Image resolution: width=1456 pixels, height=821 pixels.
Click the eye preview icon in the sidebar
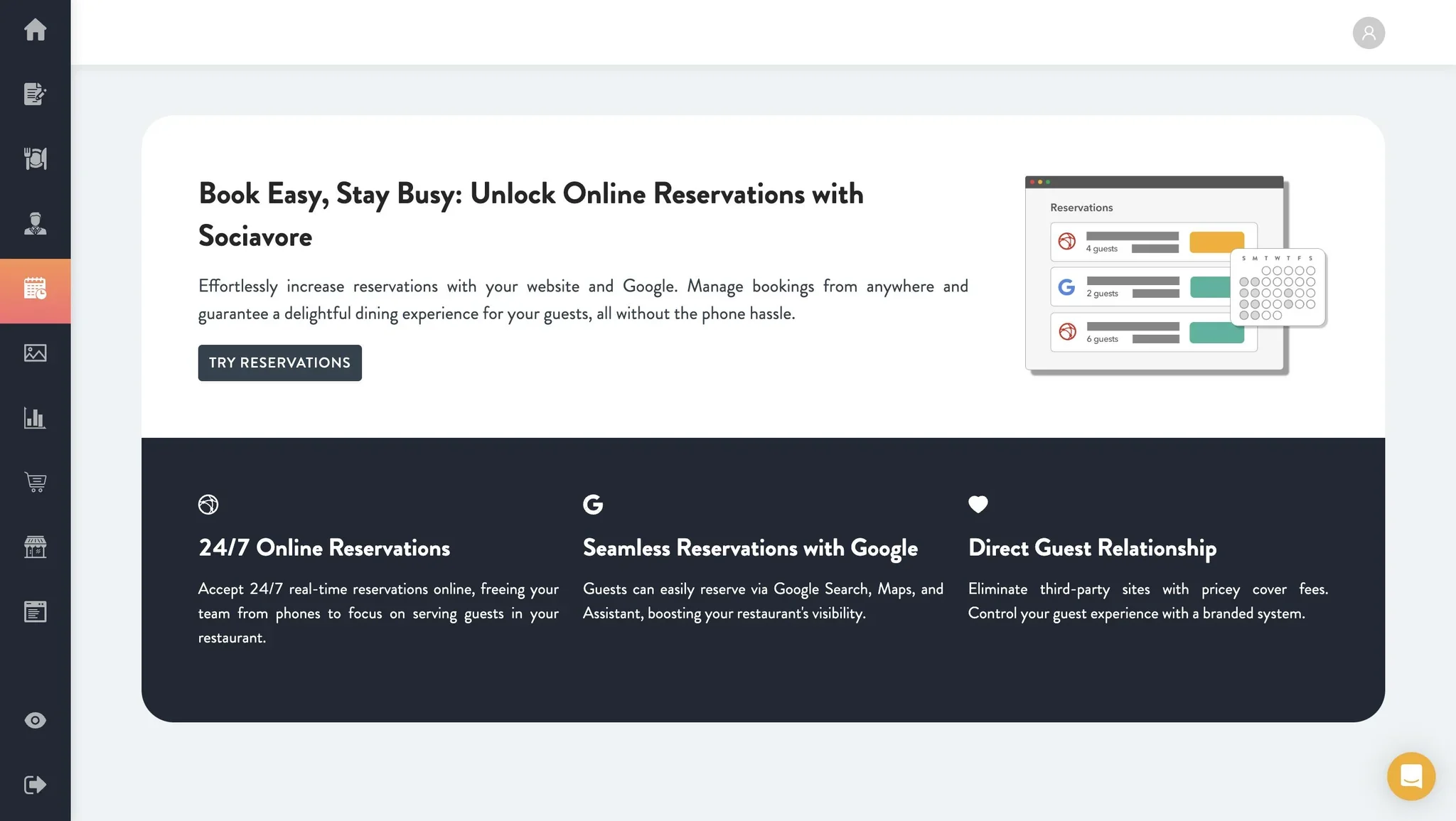click(x=35, y=720)
